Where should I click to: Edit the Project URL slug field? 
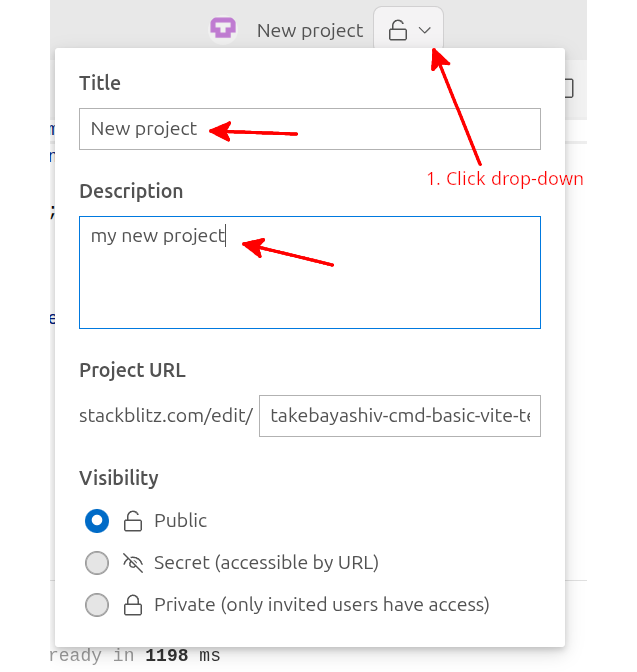(x=399, y=415)
